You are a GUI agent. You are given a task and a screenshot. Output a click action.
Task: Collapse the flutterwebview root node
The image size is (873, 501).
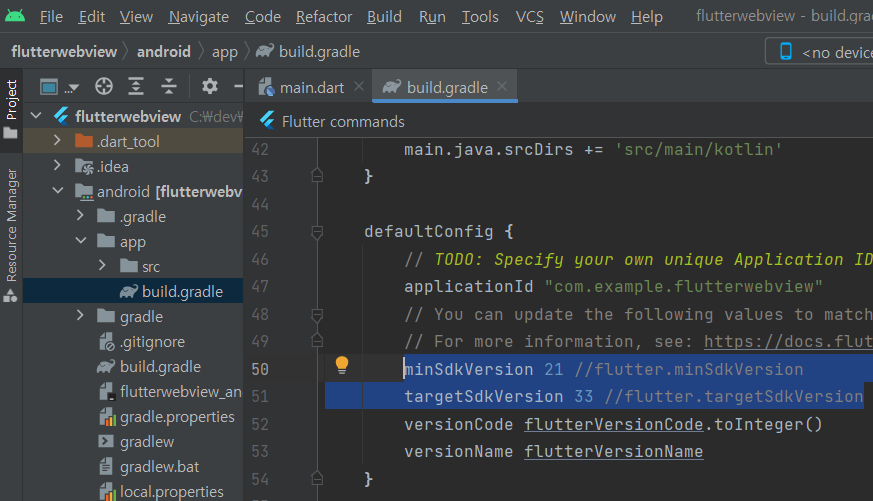36,116
